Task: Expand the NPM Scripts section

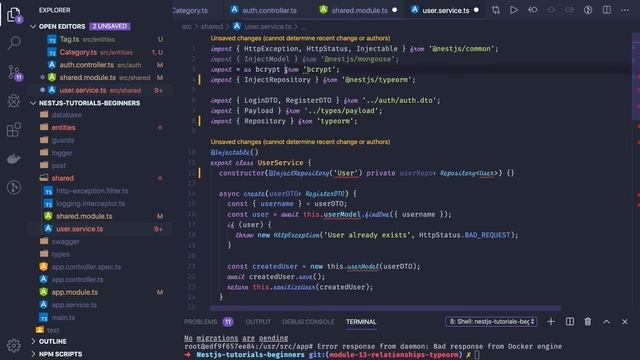Action: pyautogui.click(x=60, y=354)
